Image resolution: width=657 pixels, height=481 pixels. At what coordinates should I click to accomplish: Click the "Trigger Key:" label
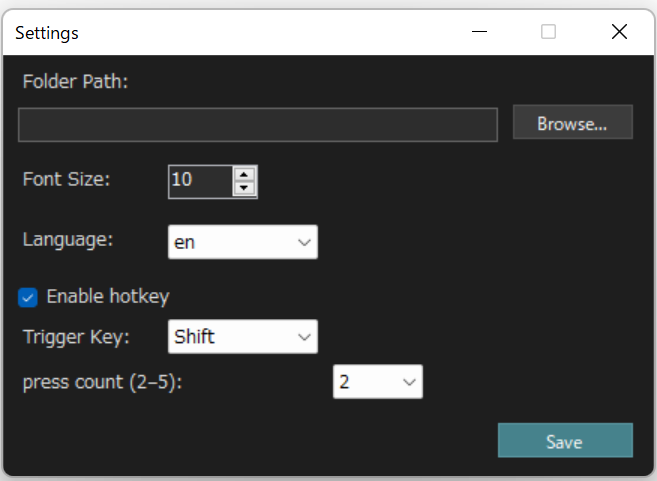[76, 336]
